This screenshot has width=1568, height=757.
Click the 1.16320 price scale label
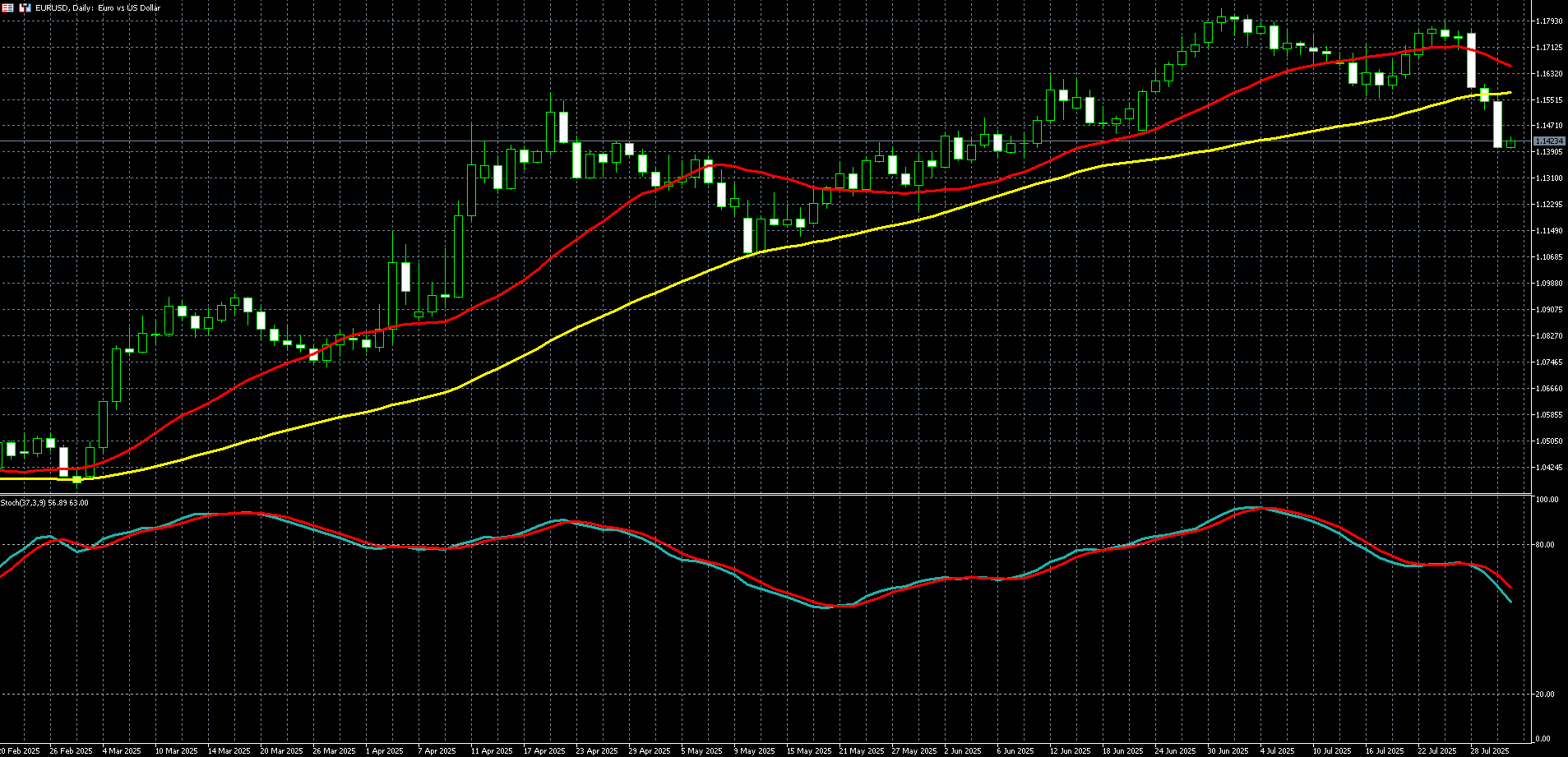click(x=1549, y=74)
